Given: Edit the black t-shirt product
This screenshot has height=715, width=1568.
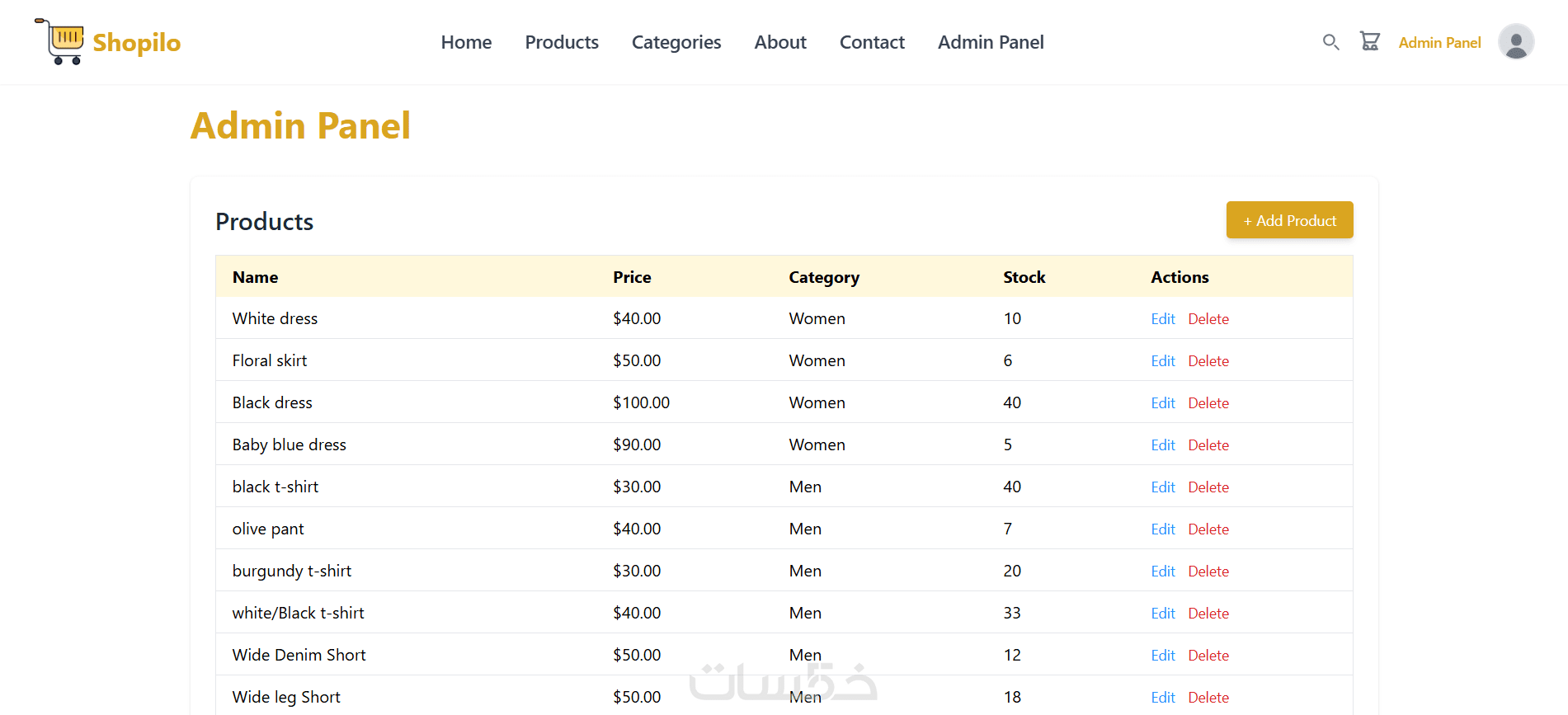Looking at the screenshot, I should tap(1163, 487).
